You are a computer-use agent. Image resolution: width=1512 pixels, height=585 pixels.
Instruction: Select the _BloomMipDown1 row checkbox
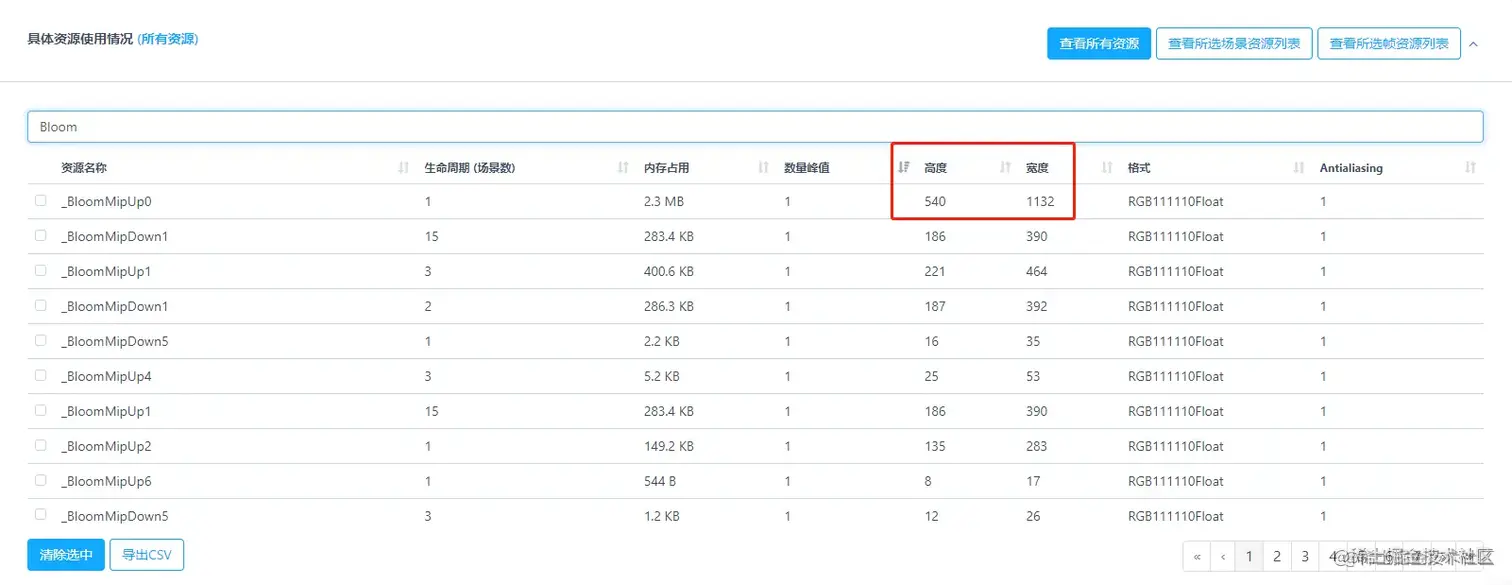click(40, 235)
